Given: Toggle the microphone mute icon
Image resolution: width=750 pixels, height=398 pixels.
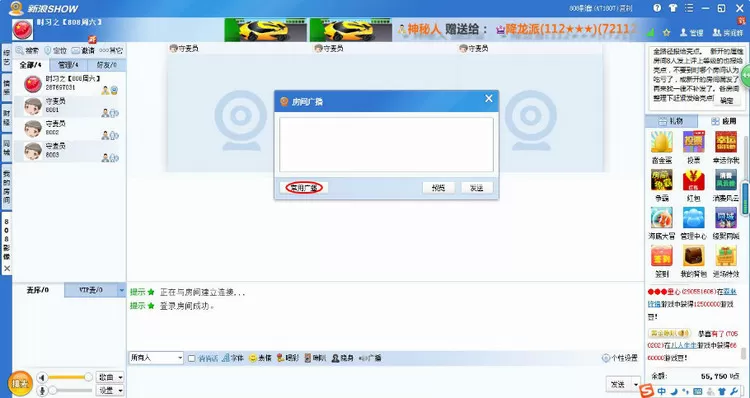Looking at the screenshot, I should pyautogui.click(x=42, y=391).
